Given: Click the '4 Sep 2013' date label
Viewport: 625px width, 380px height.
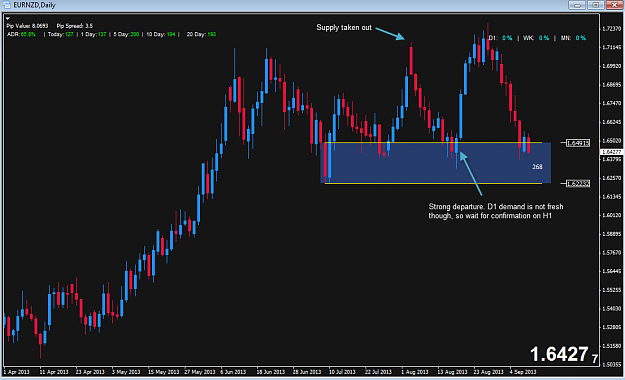Looking at the screenshot, I should point(523,372).
